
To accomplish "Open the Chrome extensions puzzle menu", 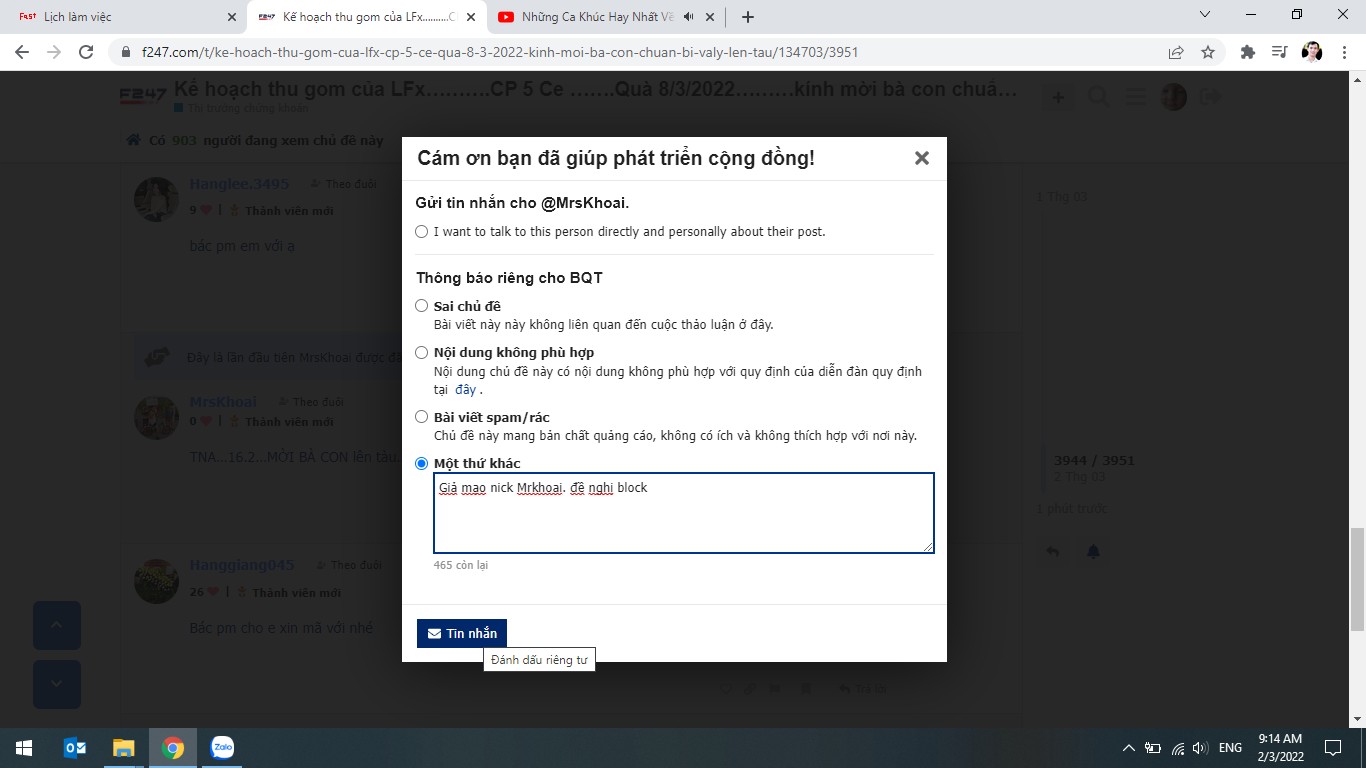I will [x=1247, y=52].
